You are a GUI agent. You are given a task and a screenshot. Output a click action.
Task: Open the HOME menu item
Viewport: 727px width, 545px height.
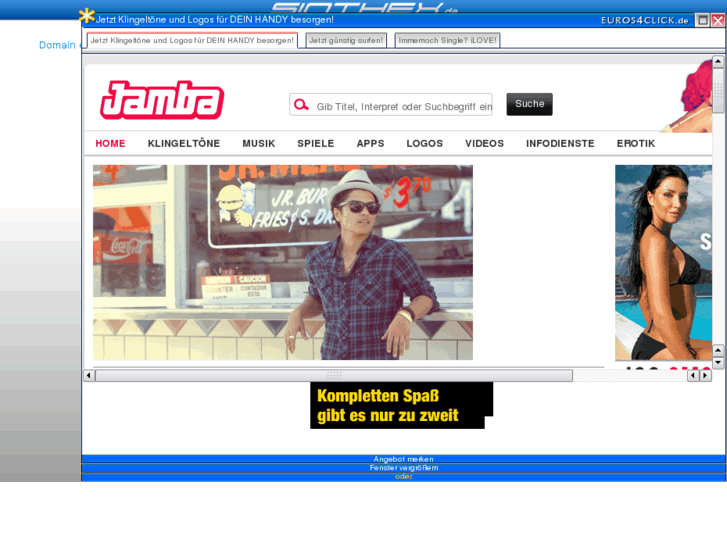[110, 143]
